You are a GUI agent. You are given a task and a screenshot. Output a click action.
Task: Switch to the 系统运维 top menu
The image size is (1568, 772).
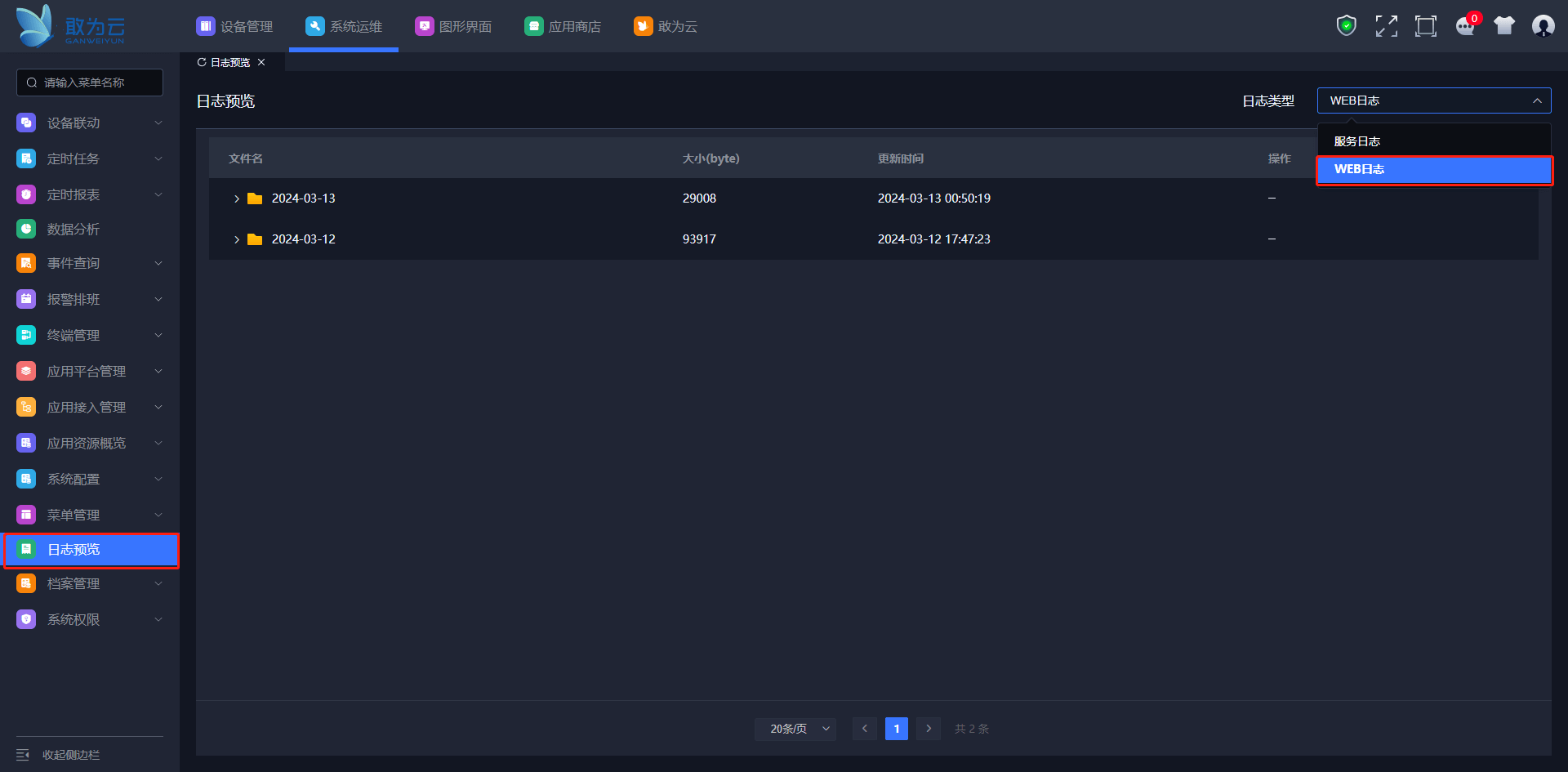[344, 26]
